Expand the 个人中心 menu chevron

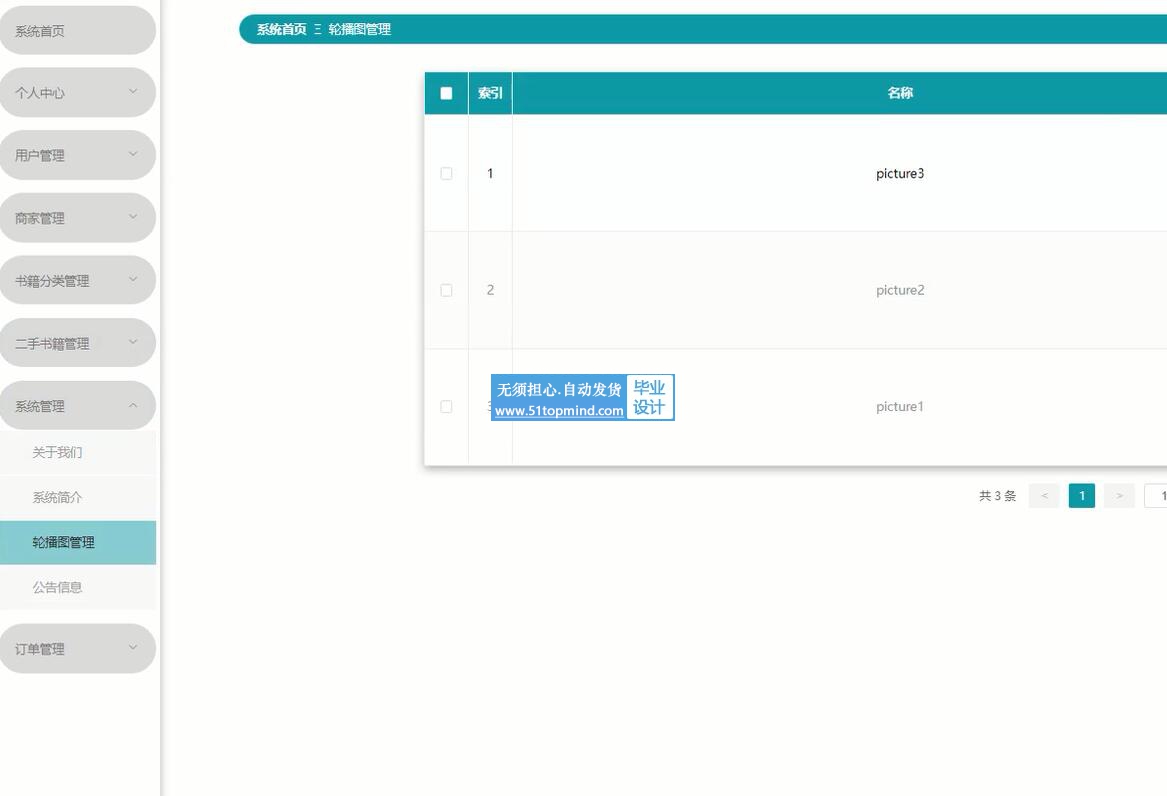pos(133,92)
